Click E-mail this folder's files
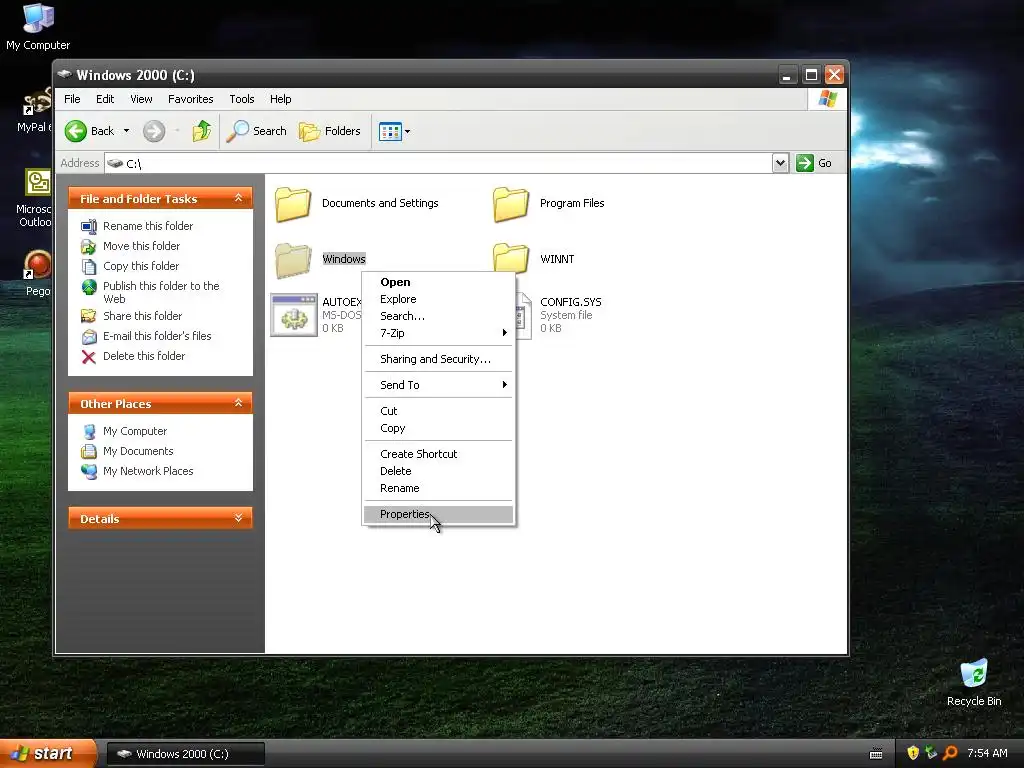This screenshot has height=768, width=1024. pos(157,336)
